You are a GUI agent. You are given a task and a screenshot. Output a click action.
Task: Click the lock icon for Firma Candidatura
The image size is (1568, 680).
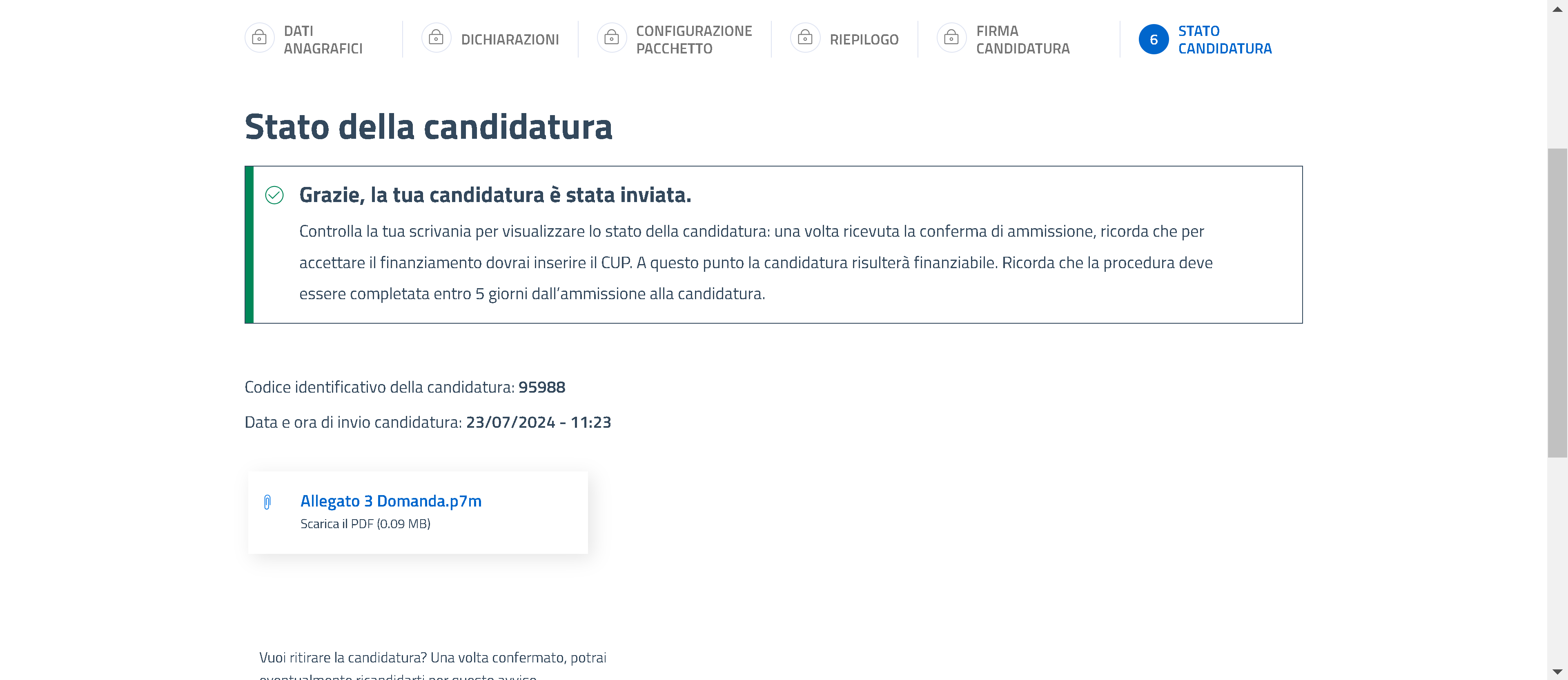point(951,38)
